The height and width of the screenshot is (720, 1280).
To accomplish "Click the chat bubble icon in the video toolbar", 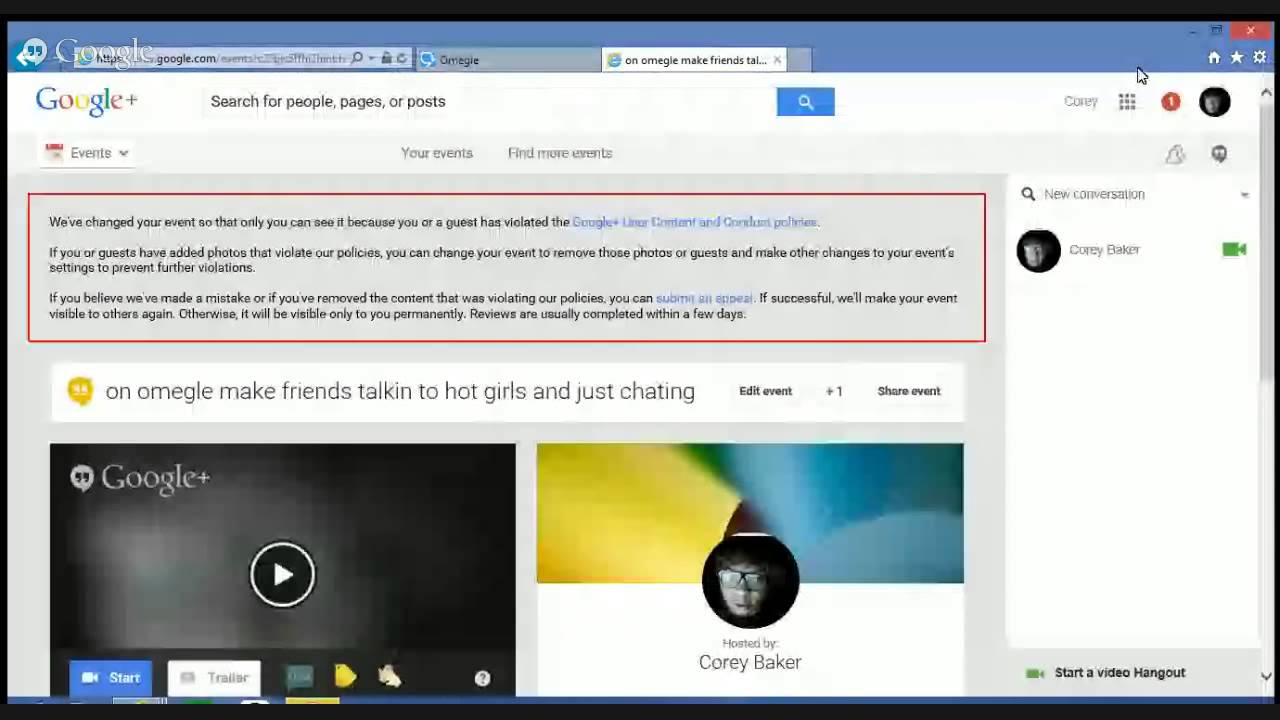I will pos(299,677).
